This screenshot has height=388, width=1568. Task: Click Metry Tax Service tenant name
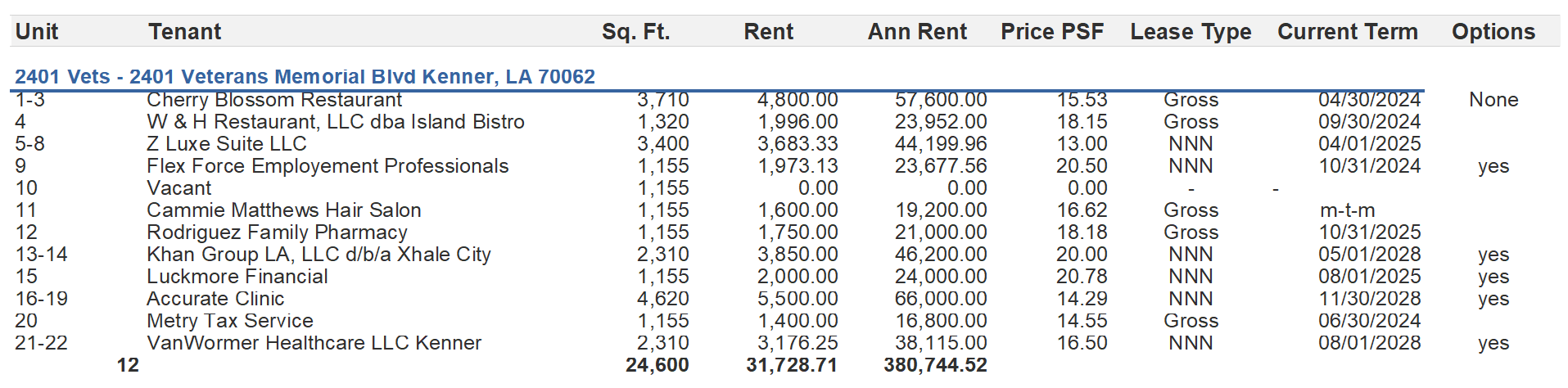coord(230,321)
